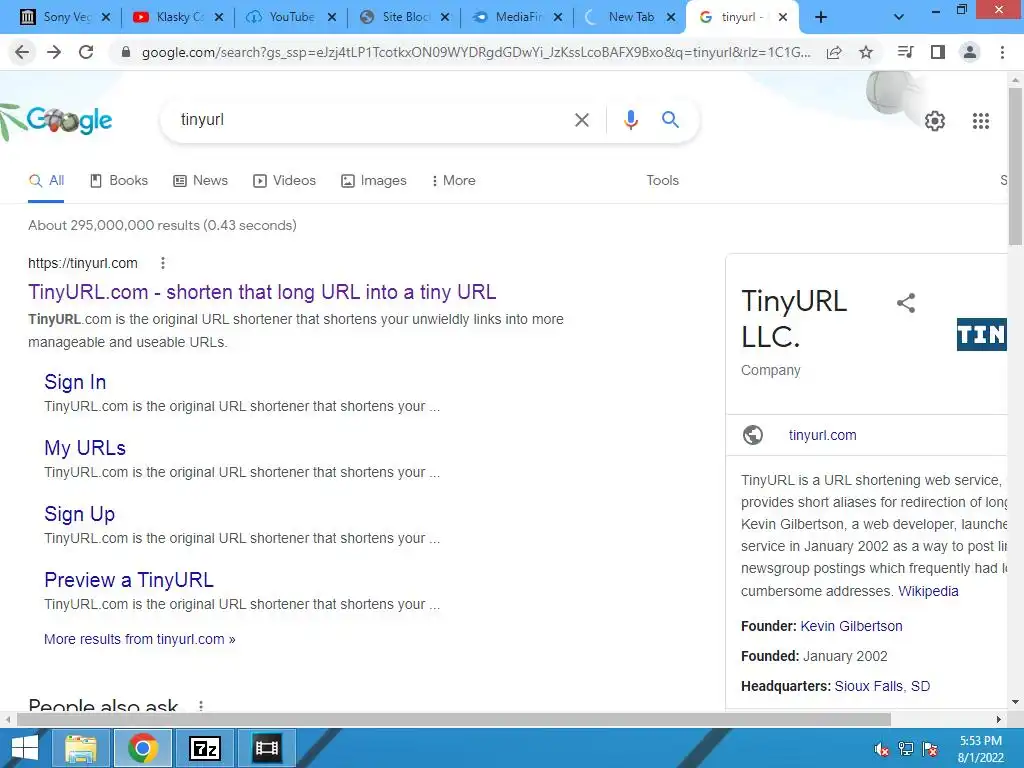Open the Action Center flag tray icon

tap(930, 748)
